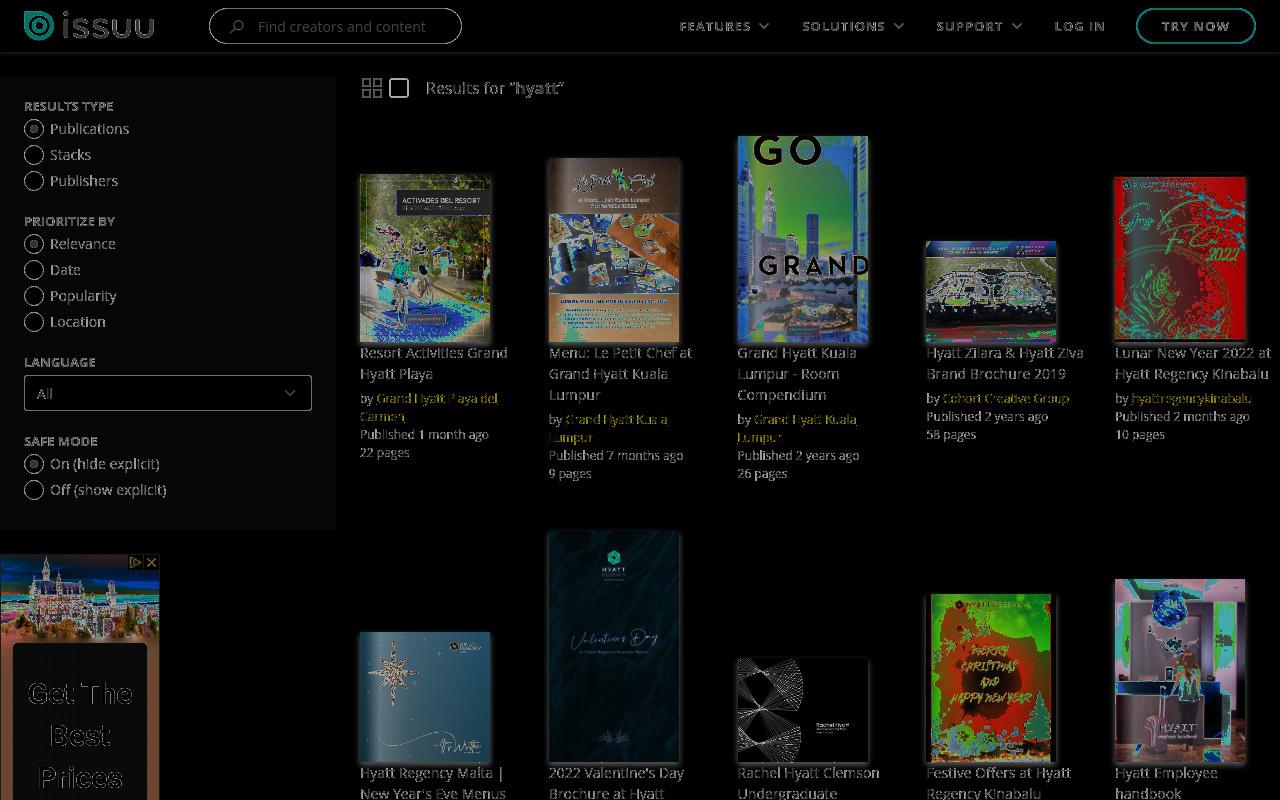This screenshot has height=800, width=1280.
Task: Open Merry Christmas festive offers cover
Action: tap(991, 678)
